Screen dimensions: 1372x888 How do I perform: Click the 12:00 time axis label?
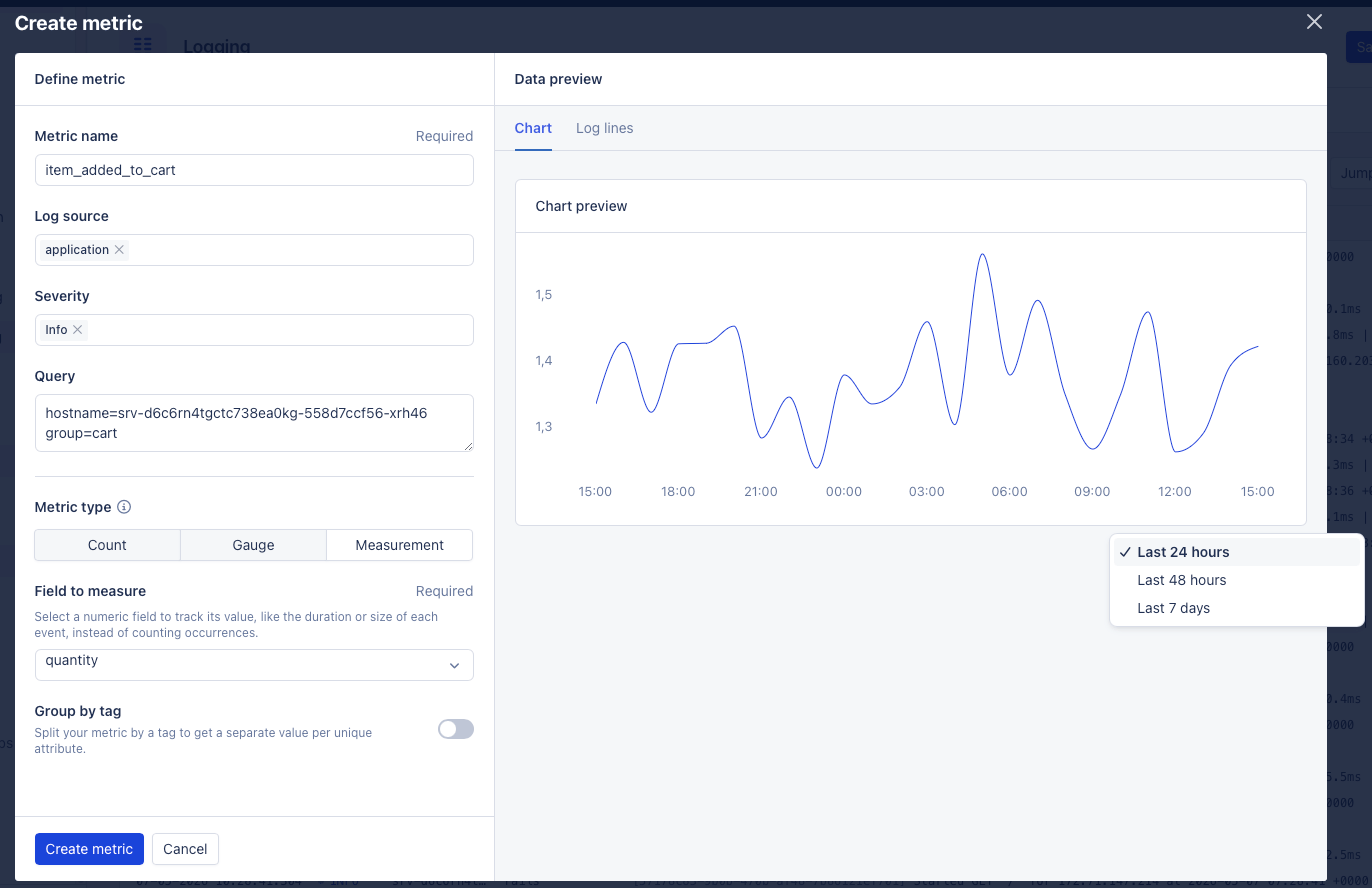pos(1175,491)
